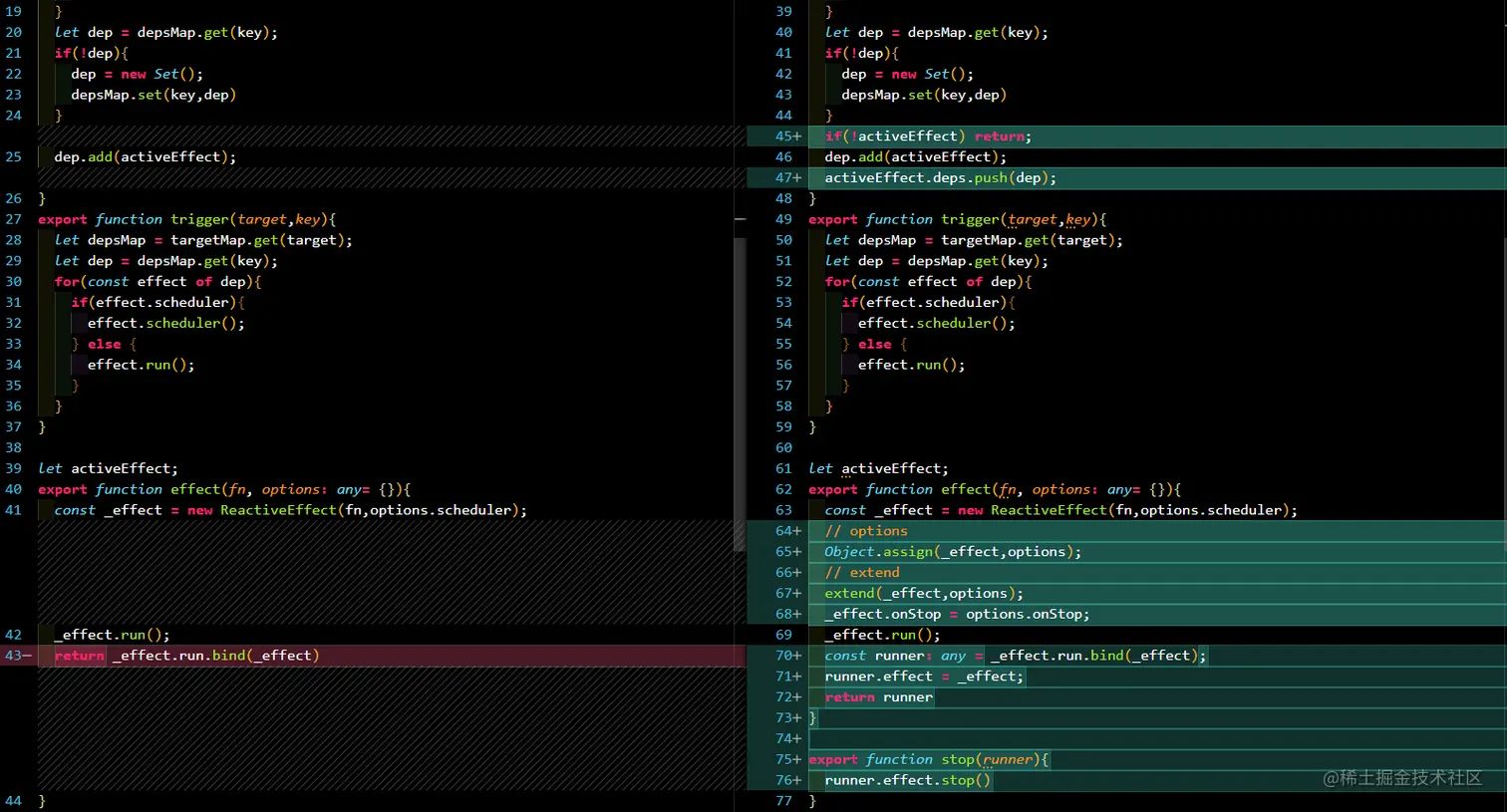Click 'effect.scheduler();' on line 54
Viewport: 1507px width, 812px height.
936,323
